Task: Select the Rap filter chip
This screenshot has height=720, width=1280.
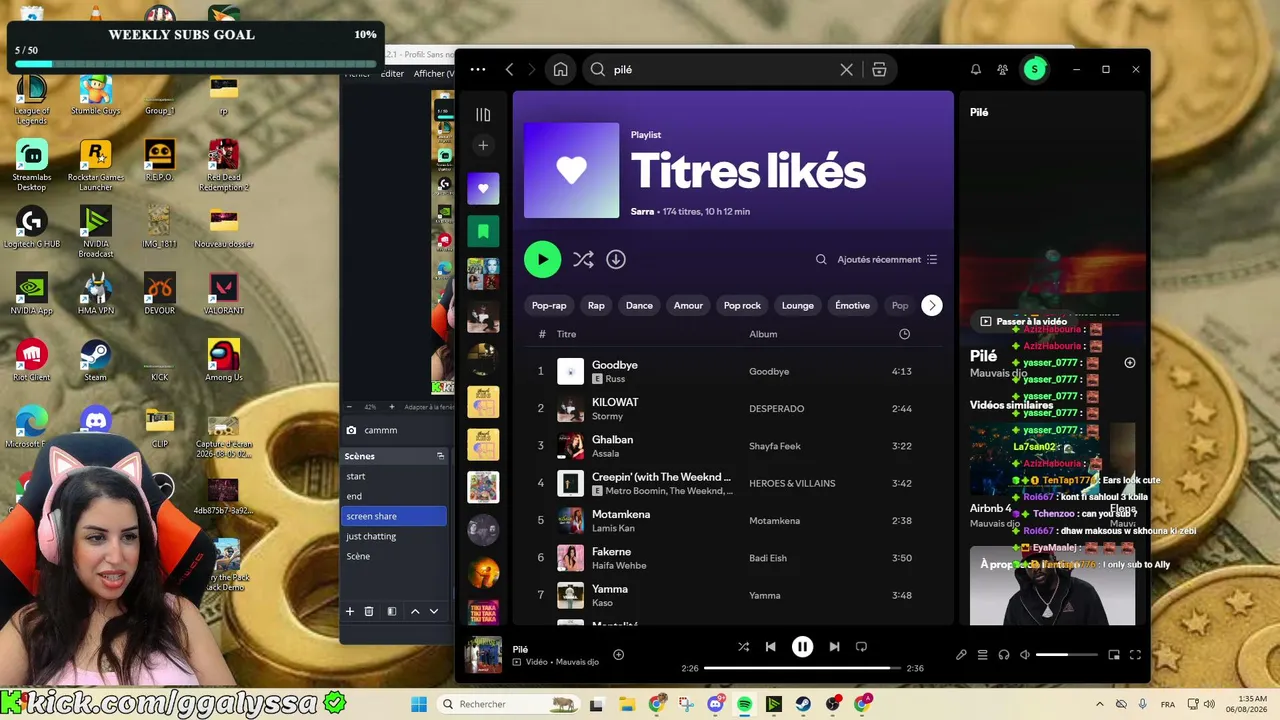Action: point(596,305)
